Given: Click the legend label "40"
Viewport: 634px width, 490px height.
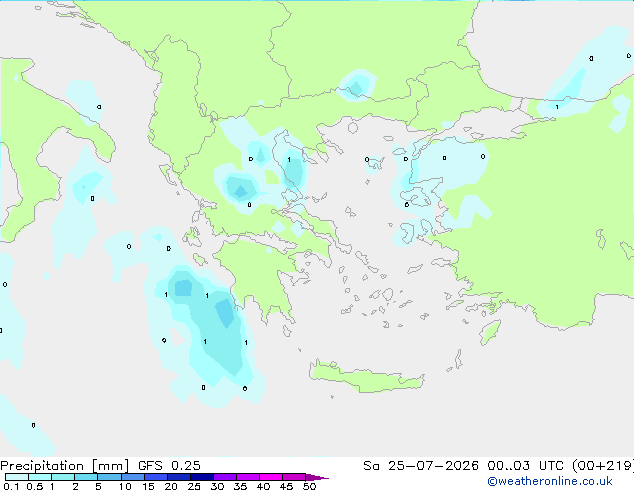Looking at the screenshot, I should click(x=263, y=486).
